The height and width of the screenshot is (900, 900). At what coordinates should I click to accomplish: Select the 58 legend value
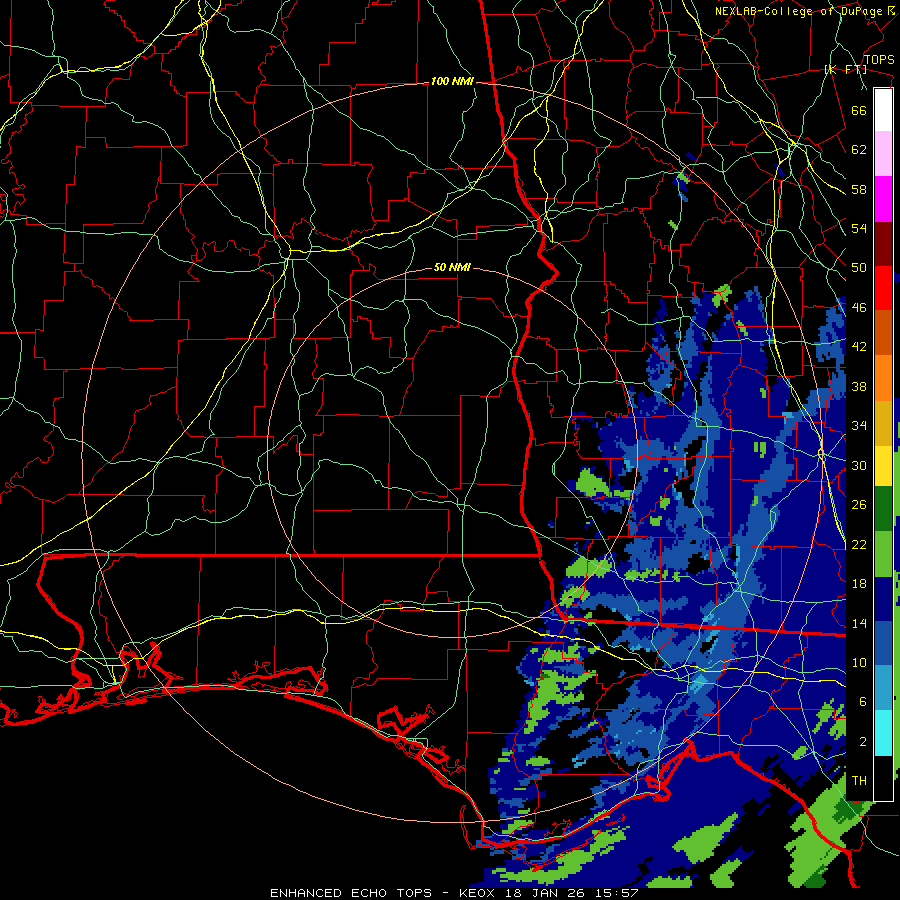click(x=859, y=189)
